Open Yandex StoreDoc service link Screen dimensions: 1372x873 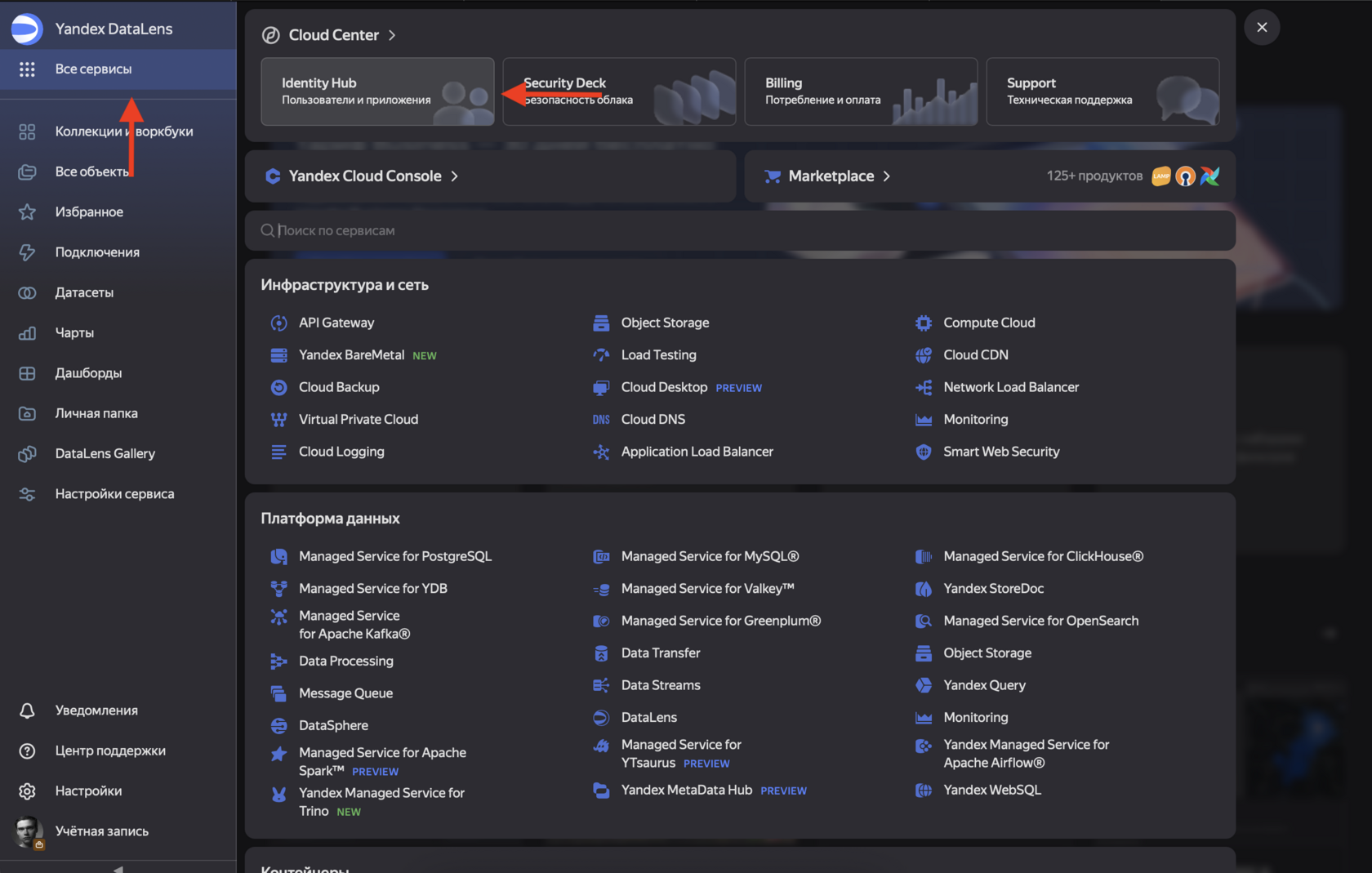[x=993, y=589]
